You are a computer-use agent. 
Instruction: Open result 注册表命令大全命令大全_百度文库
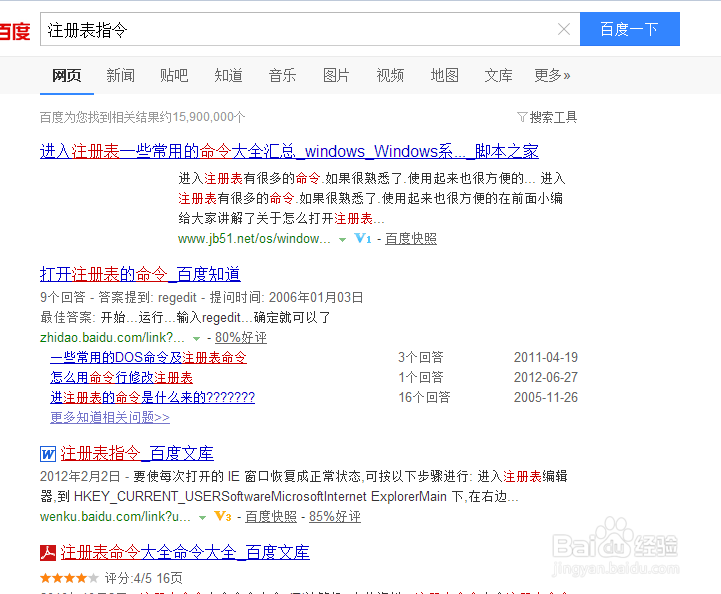[x=185, y=552]
